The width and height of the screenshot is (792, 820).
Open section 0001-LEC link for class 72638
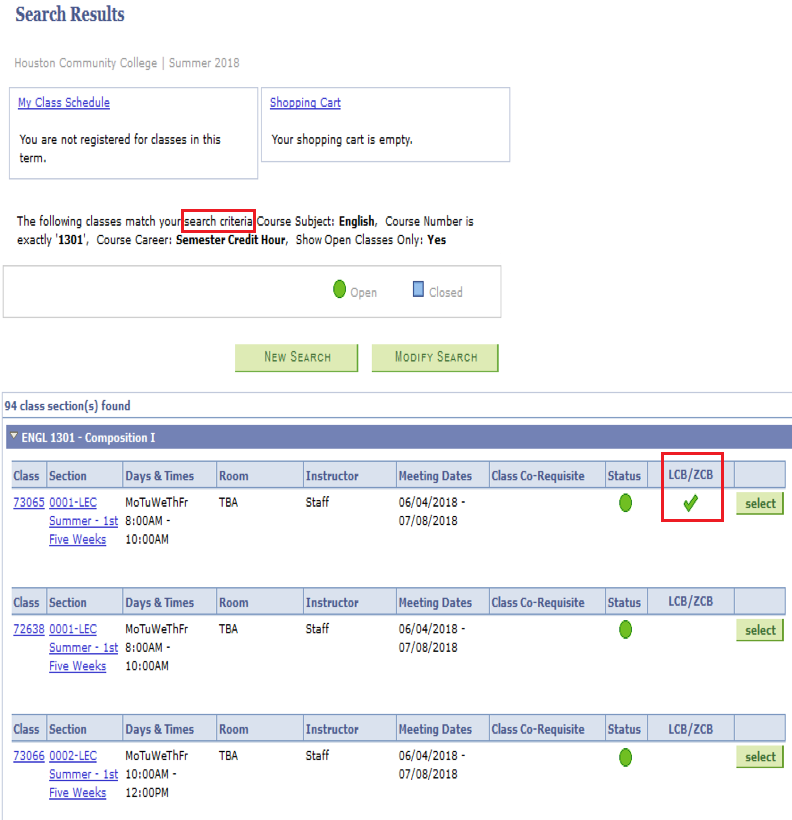pyautogui.click(x=73, y=629)
